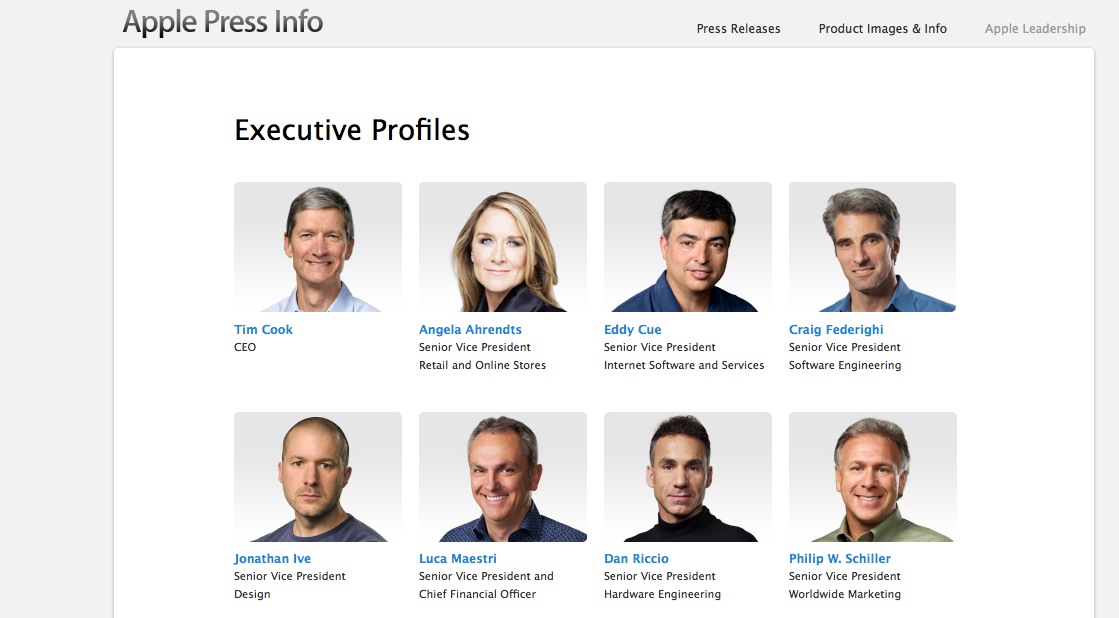Click the 'Executive Profiles' heading
This screenshot has height=618, width=1119.
[352, 131]
